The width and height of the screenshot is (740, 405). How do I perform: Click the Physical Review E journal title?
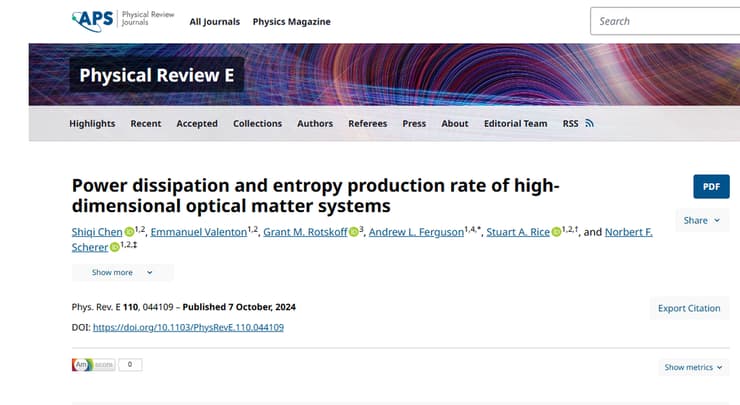156,76
